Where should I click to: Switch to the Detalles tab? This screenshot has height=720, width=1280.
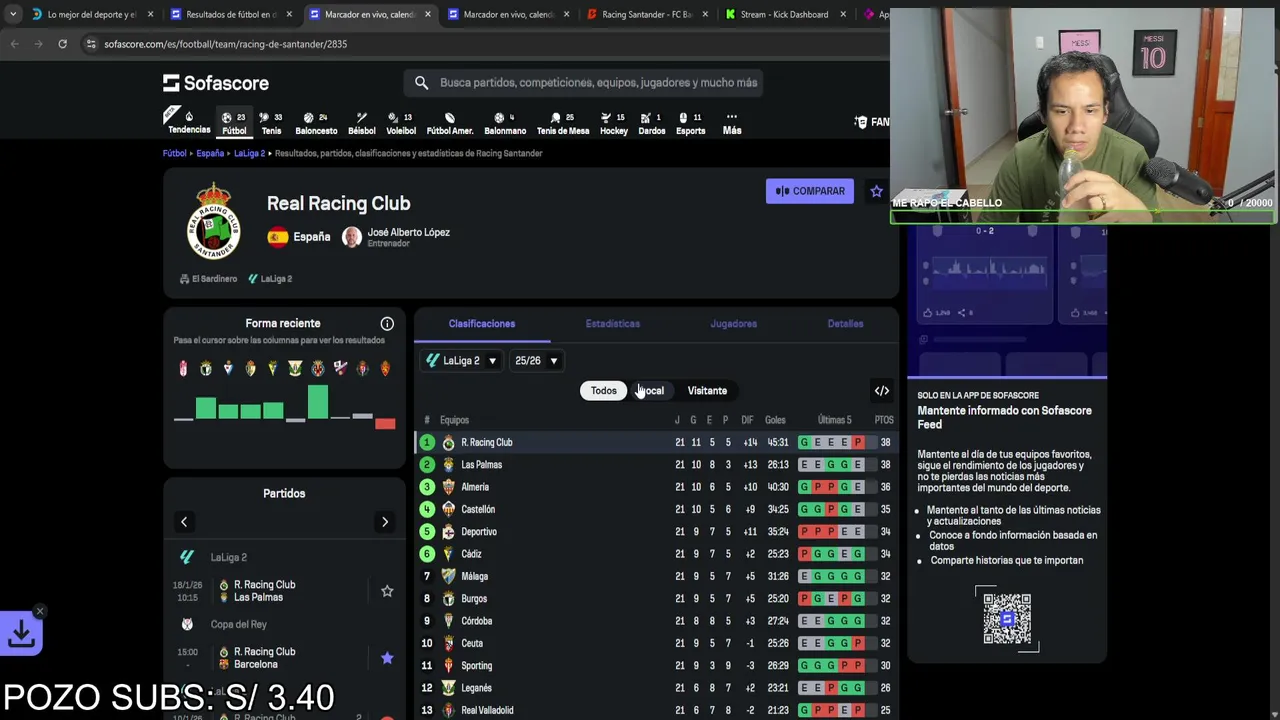845,324
